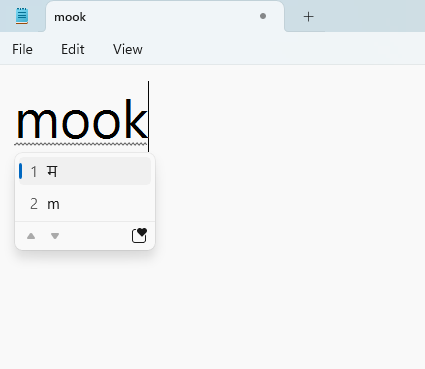Screen dimensions: 425x369
Task: Open the File menu
Action: (22, 49)
